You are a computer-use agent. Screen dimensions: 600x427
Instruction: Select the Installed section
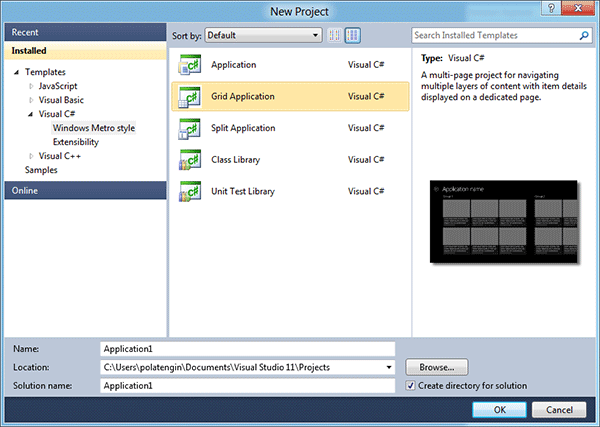click(85, 51)
